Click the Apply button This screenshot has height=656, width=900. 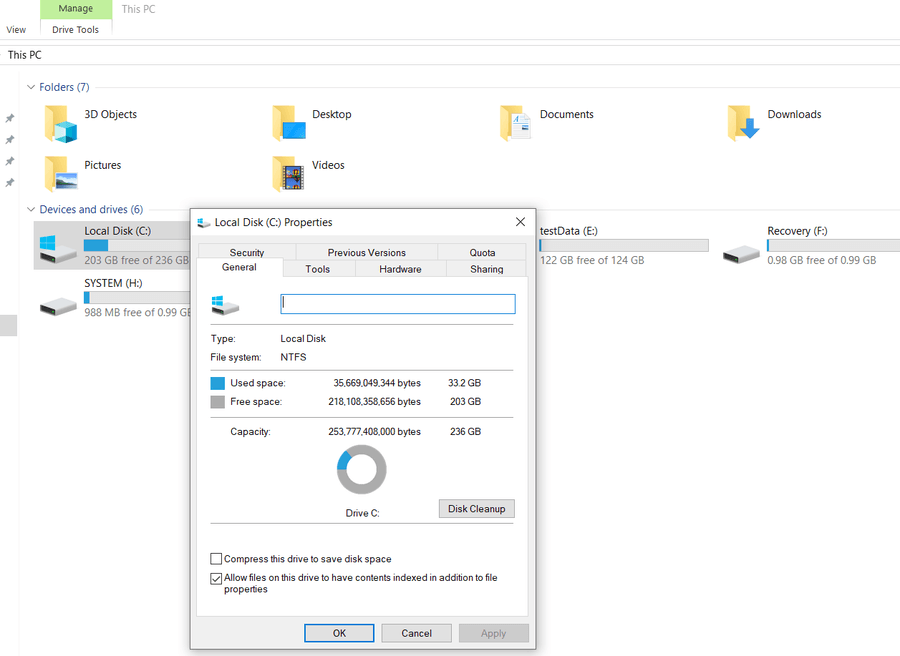tap(494, 633)
